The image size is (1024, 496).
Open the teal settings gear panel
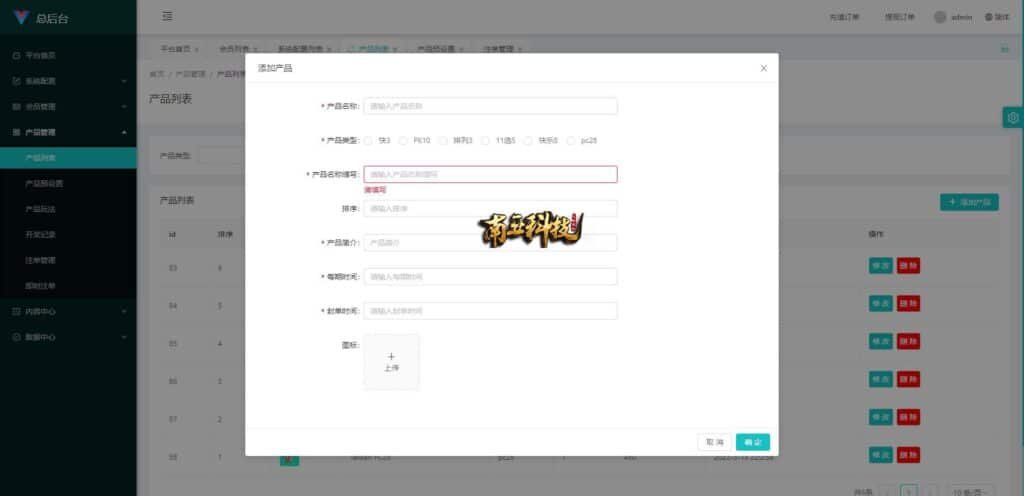[x=1013, y=118]
